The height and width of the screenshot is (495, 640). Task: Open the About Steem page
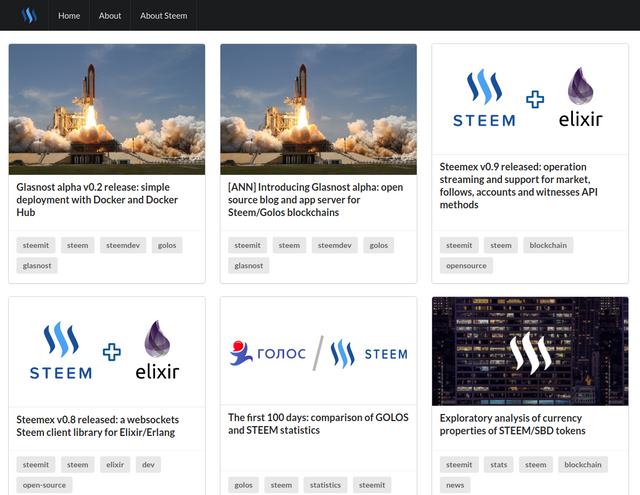pyautogui.click(x=164, y=16)
